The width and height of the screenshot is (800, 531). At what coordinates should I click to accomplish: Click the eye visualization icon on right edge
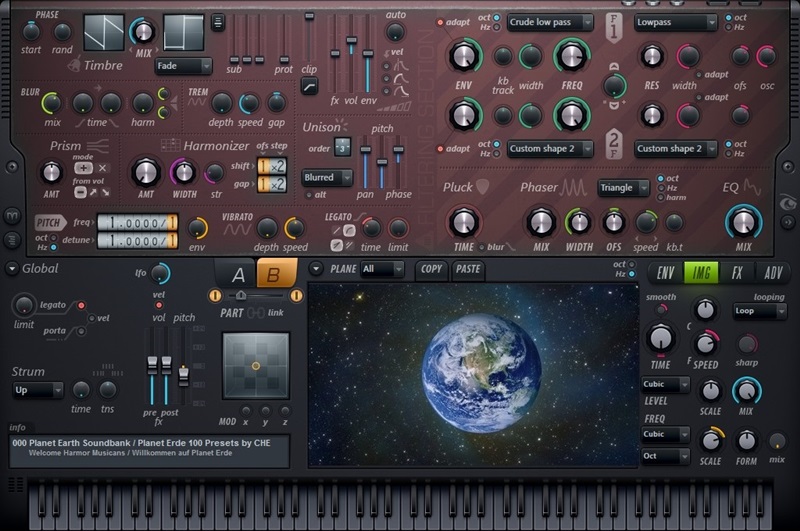tap(787, 204)
